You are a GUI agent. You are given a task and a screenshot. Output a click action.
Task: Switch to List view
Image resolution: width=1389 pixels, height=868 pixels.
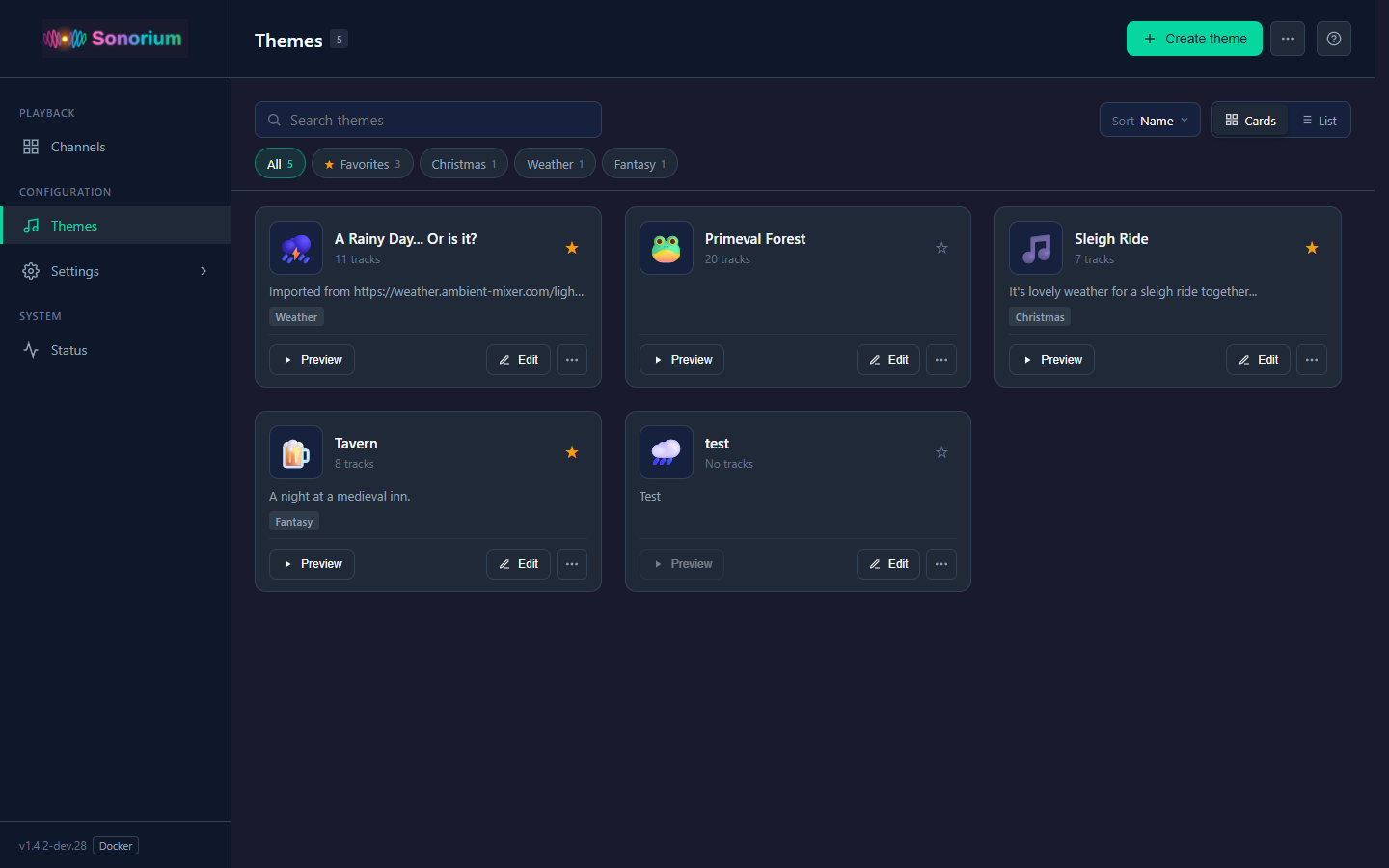(1320, 121)
